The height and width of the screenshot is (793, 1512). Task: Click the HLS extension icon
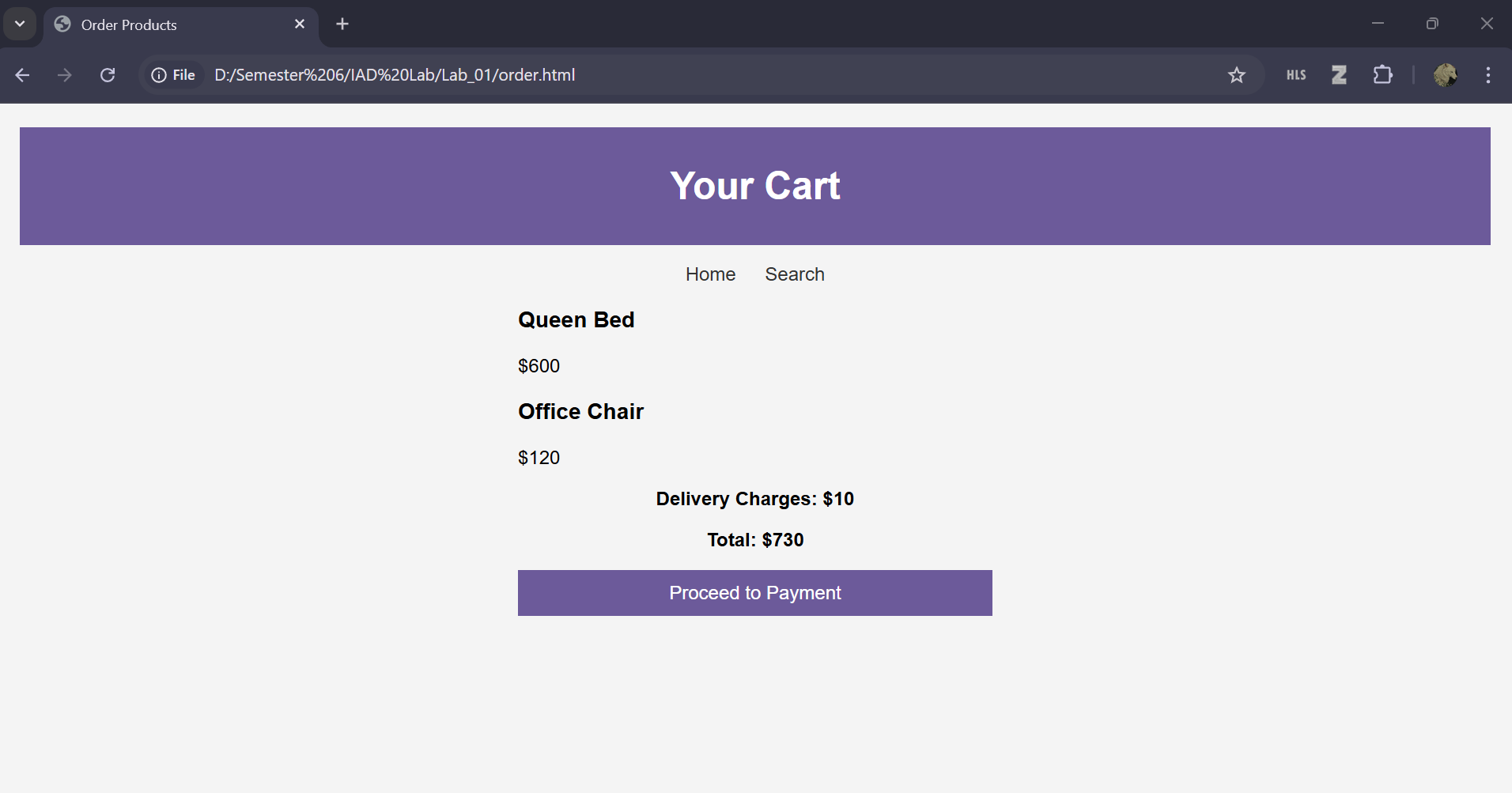pos(1296,75)
